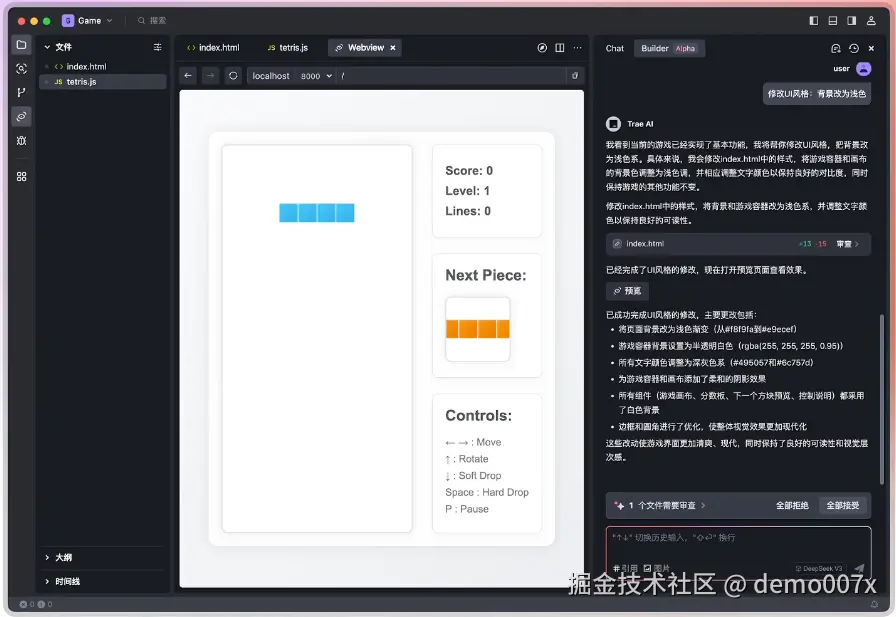Viewport: 896px width, 617px height.
Task: Switch to the Chat tab
Action: [615, 49]
